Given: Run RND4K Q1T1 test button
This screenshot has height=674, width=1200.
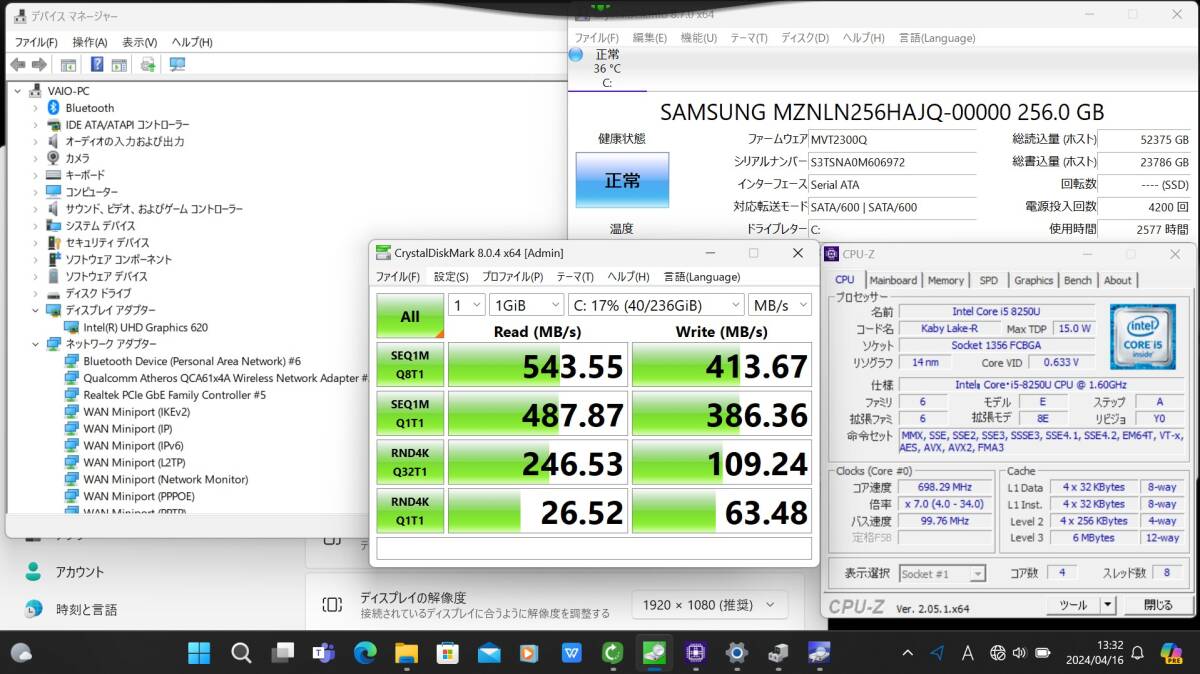Looking at the screenshot, I should [410, 510].
